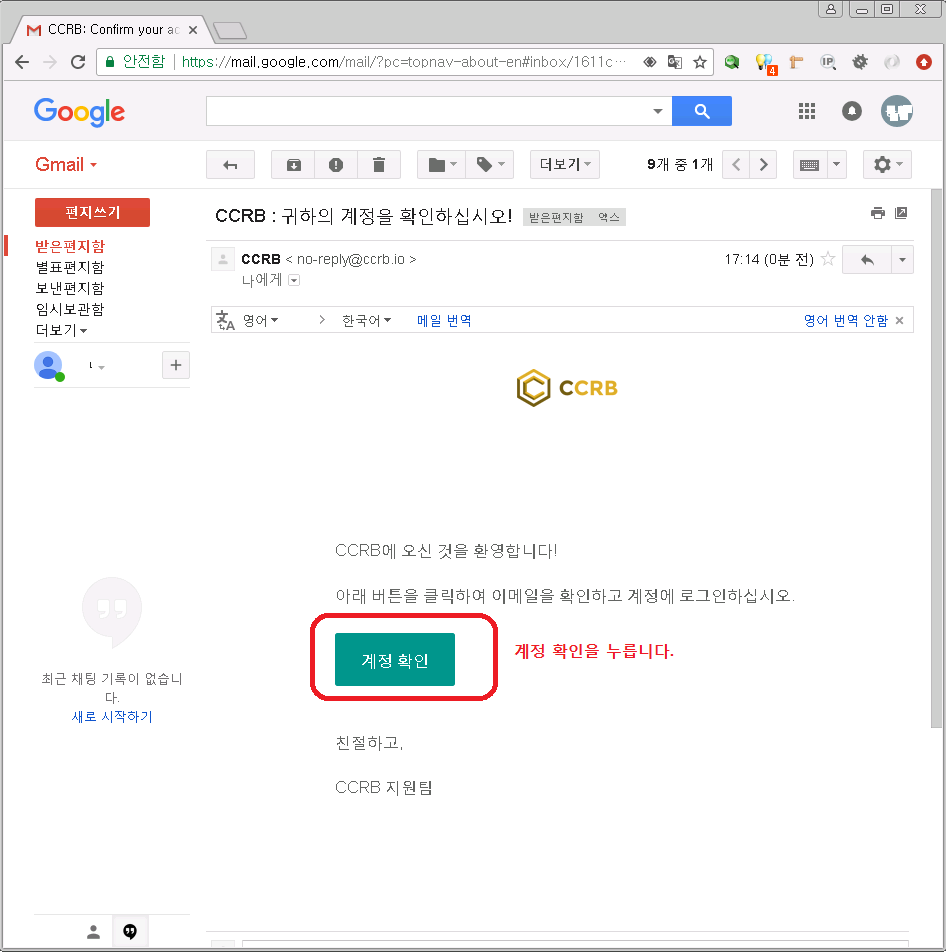Open the settings gear dropdown
This screenshot has width=946, height=952.
(x=887, y=165)
